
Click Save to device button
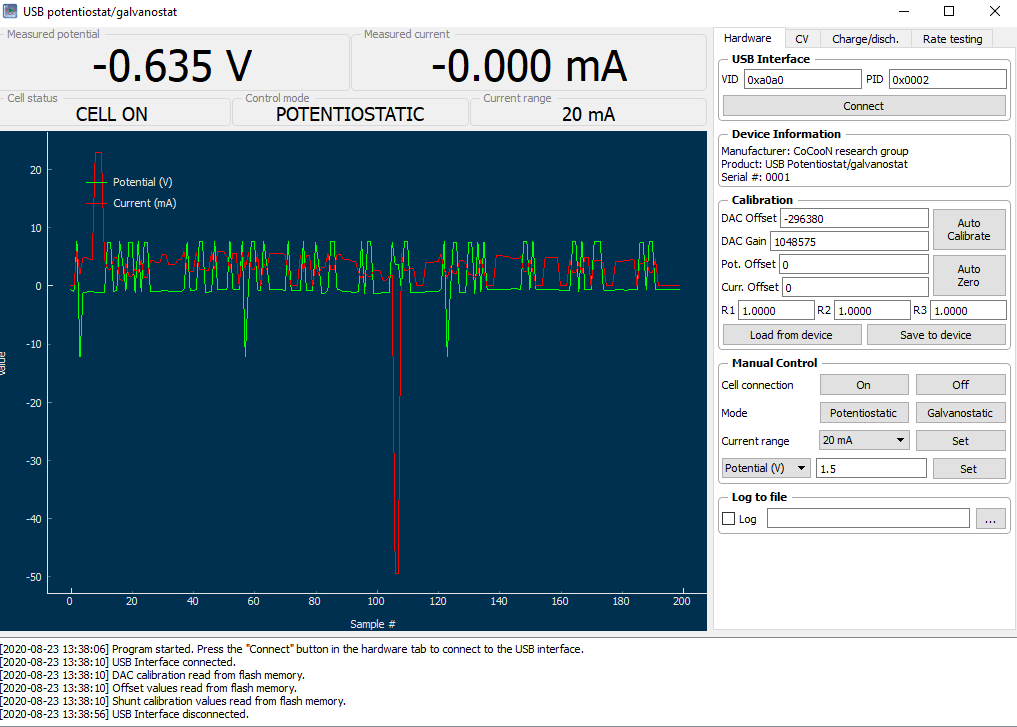[x=935, y=335]
